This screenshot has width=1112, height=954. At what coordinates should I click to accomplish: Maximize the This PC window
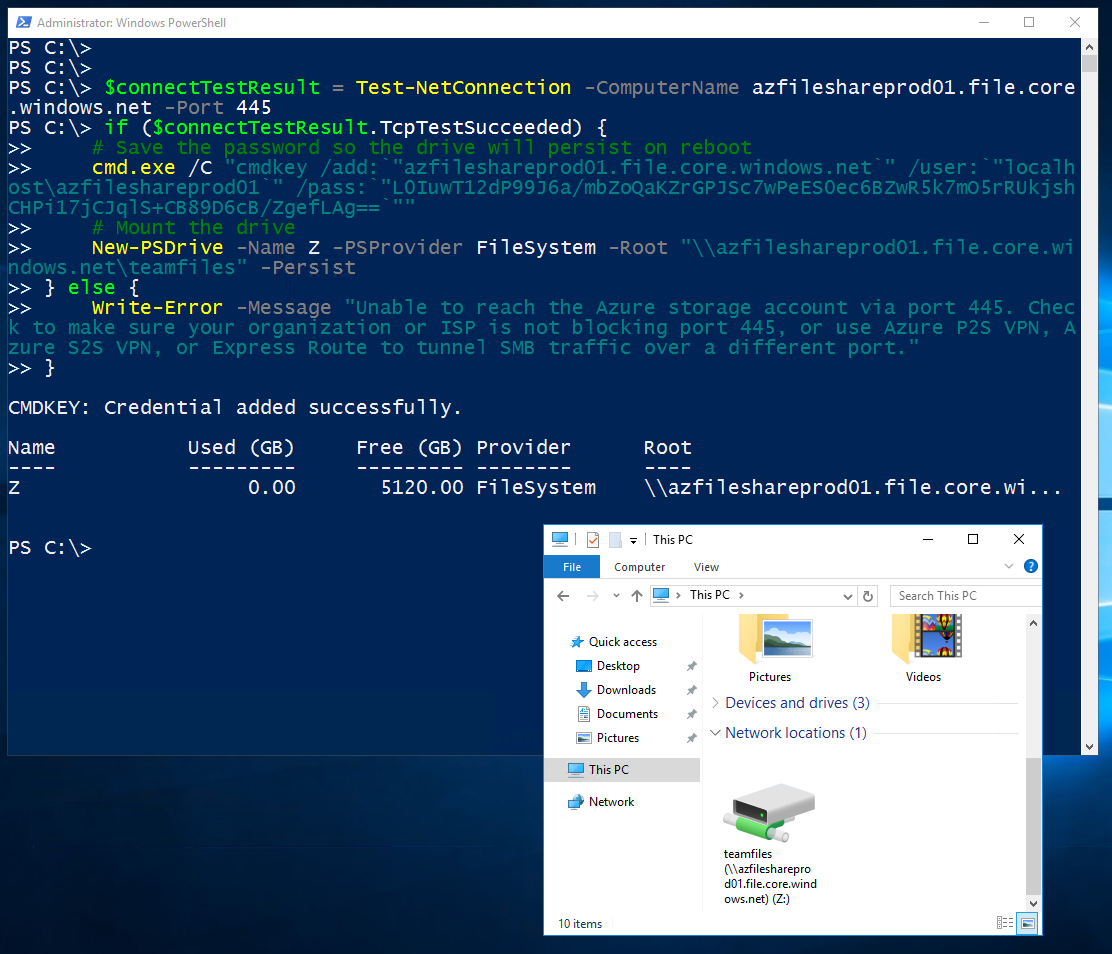pyautogui.click(x=973, y=539)
